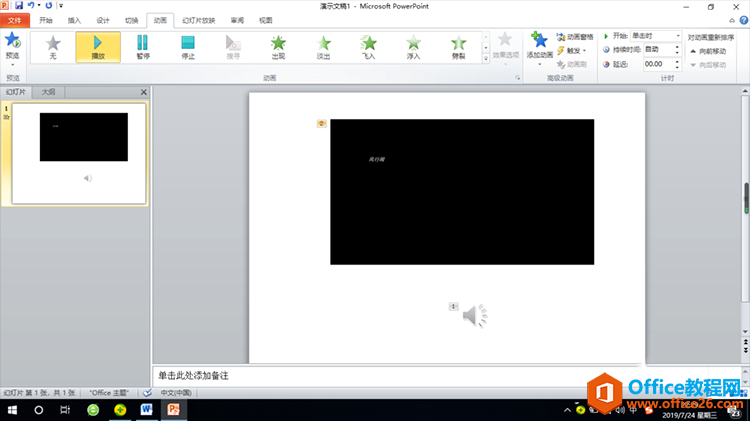The height and width of the screenshot is (421, 750).
Task: Click the speaker audio icon on slide
Action: pos(474,316)
